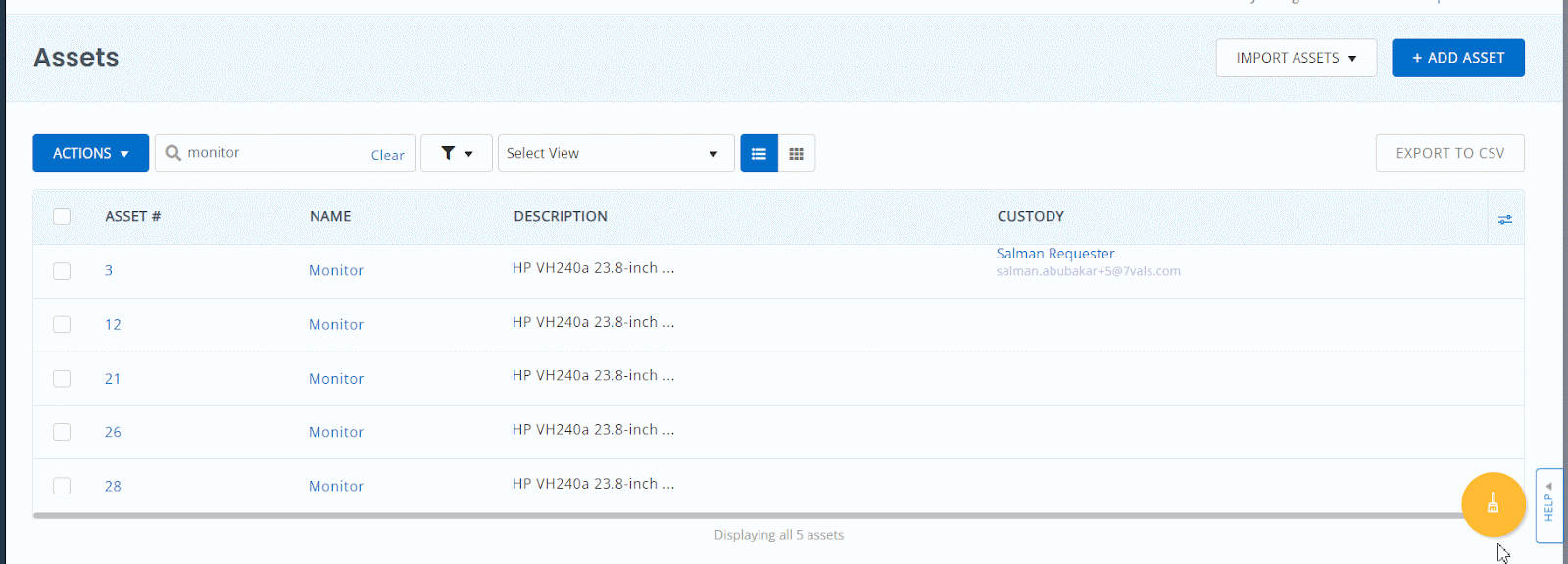The width and height of the screenshot is (1568, 564).
Task: Sort by the Asset # column header
Action: pyautogui.click(x=132, y=216)
